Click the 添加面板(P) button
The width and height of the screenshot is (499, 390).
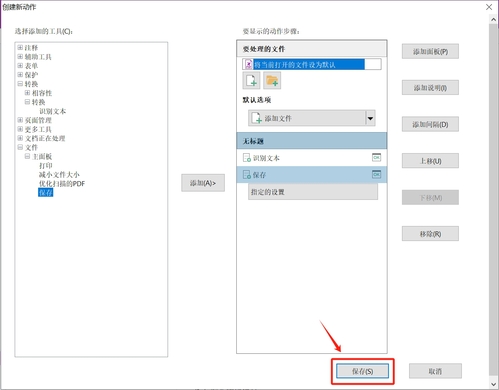pos(430,51)
